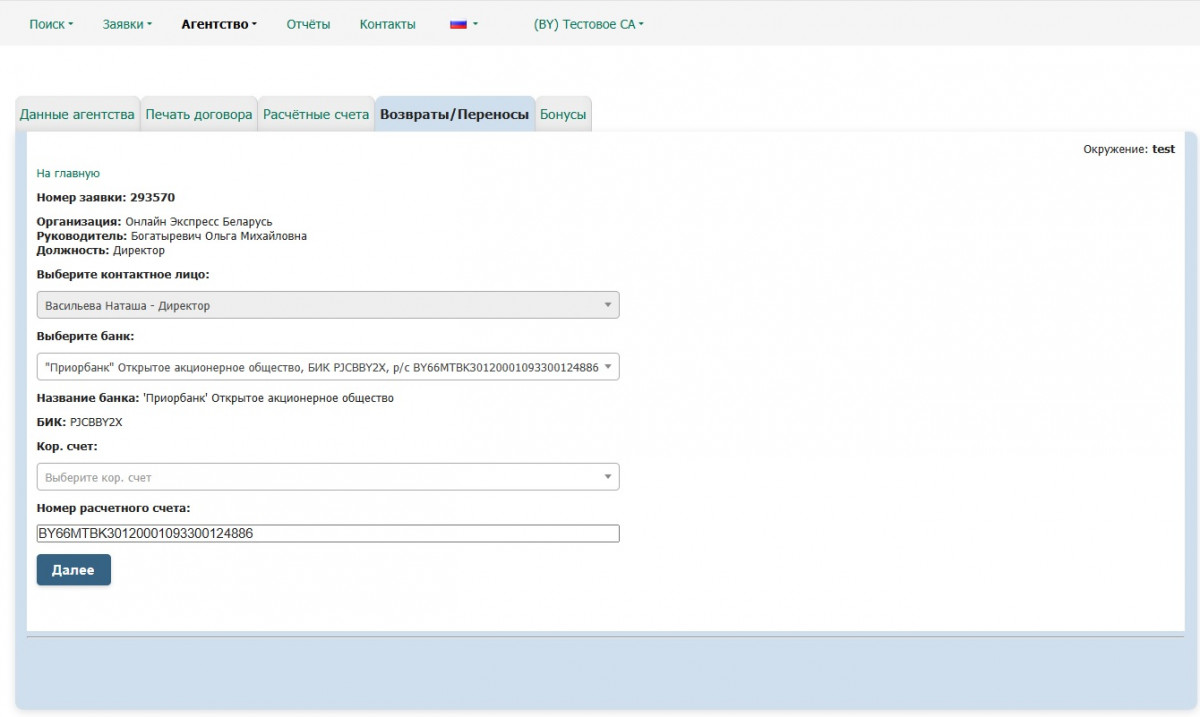Image resolution: width=1200 pixels, height=717 pixels.
Task: Open the Russian flag language selector
Action: pyautogui.click(x=463, y=24)
